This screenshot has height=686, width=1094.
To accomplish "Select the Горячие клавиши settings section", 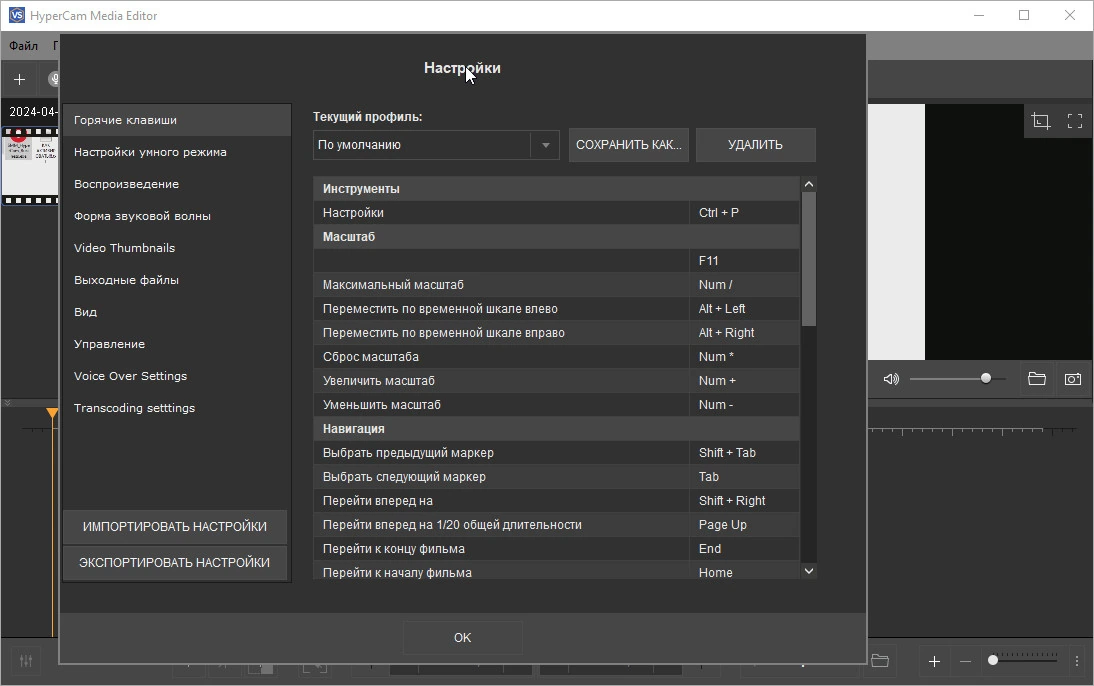I will (x=177, y=120).
